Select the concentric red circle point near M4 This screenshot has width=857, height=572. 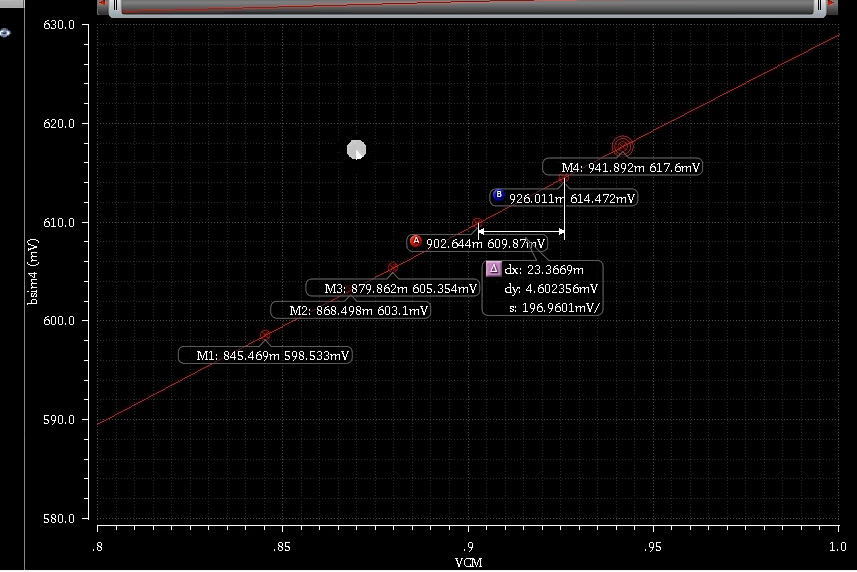click(x=622, y=147)
